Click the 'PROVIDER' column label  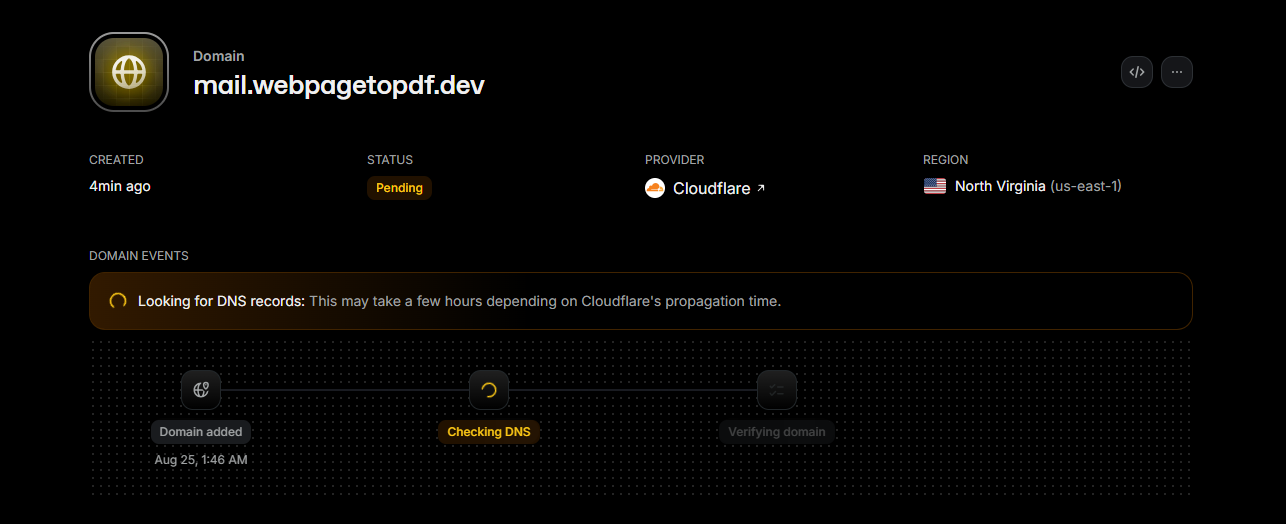tap(675, 160)
